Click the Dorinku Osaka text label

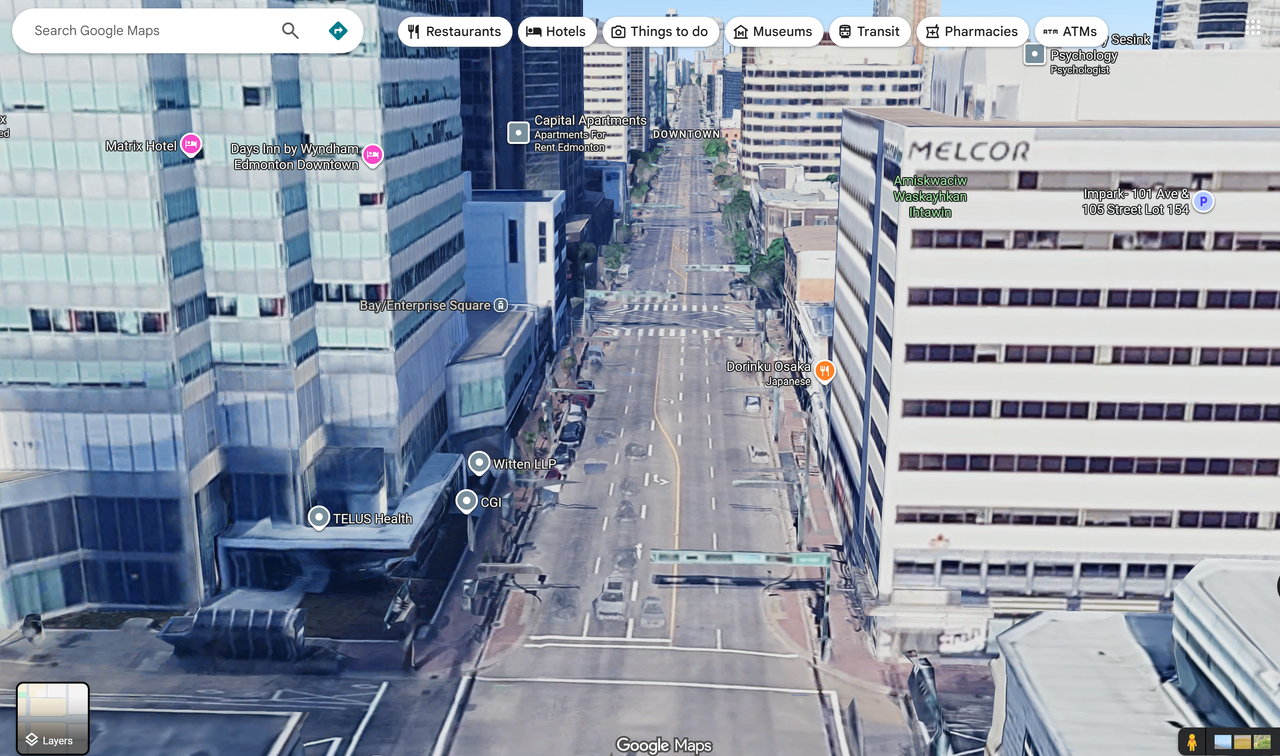pos(768,367)
